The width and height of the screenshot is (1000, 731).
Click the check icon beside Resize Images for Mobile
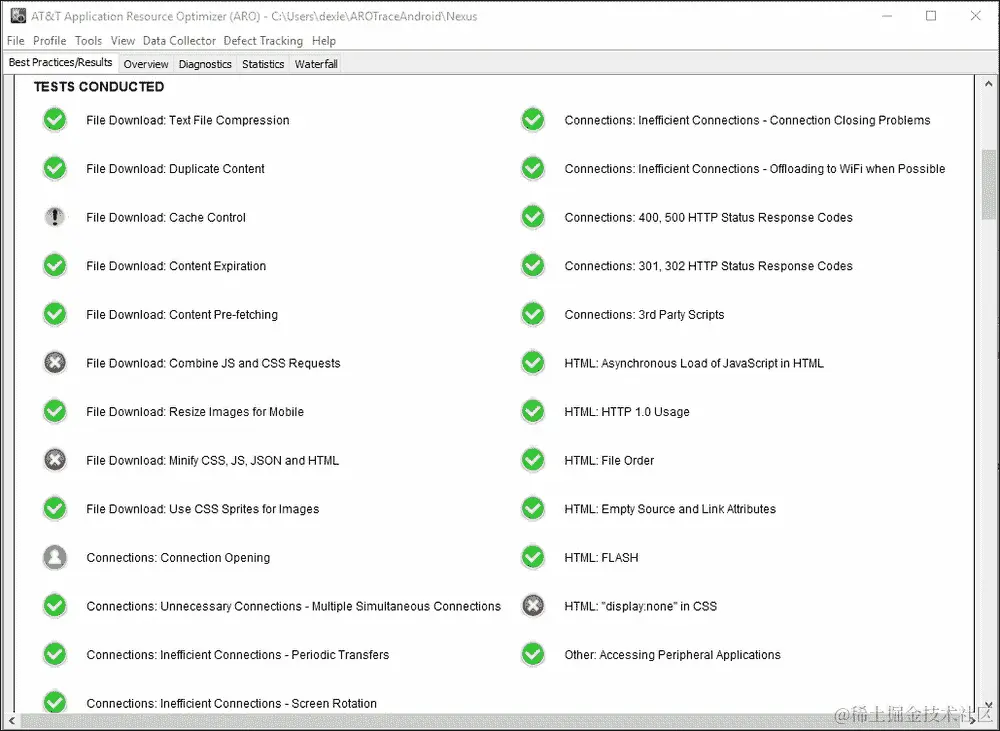coord(55,411)
